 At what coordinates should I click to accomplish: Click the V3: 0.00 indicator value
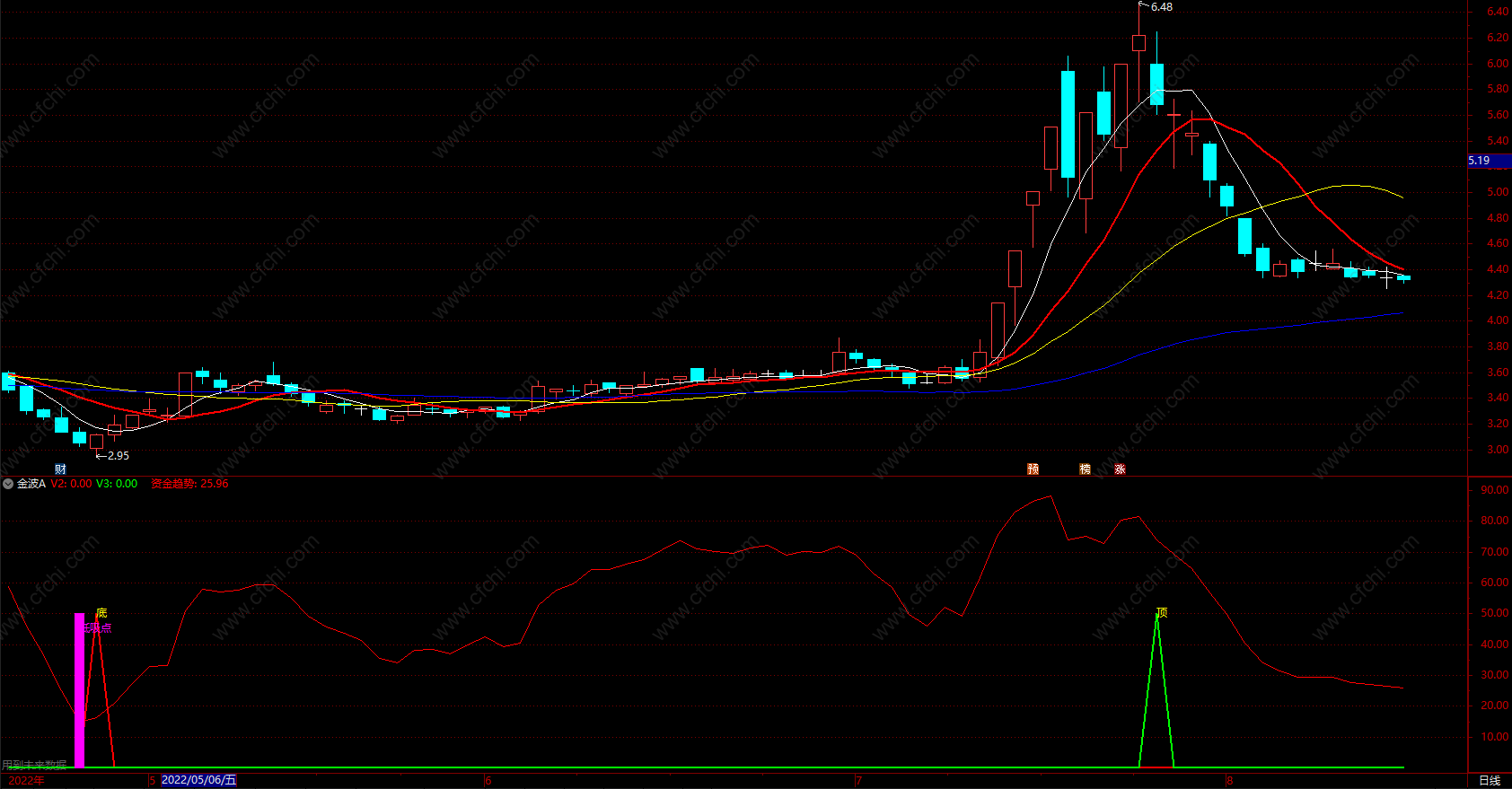pyautogui.click(x=117, y=484)
